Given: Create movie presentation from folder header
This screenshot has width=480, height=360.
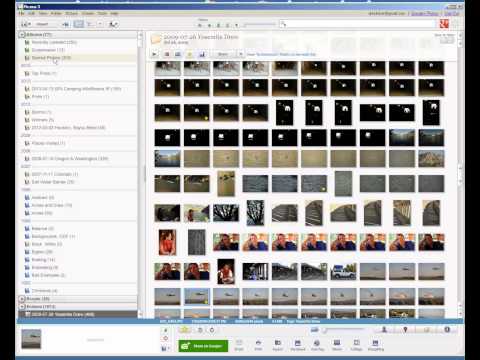Looking at the screenshot, I should [x=178, y=54].
